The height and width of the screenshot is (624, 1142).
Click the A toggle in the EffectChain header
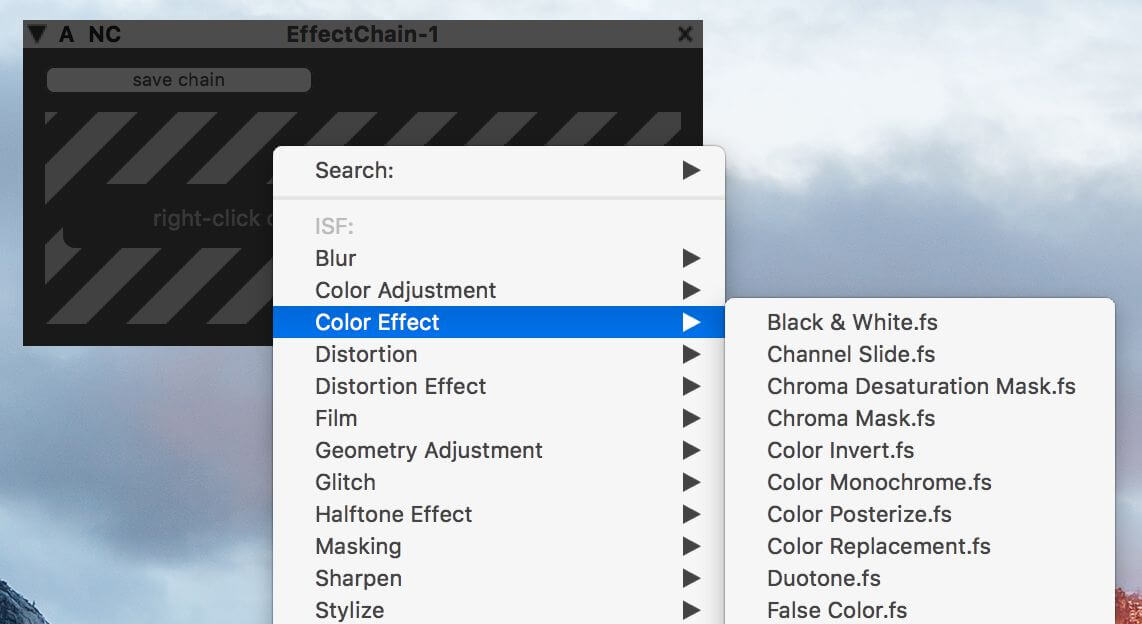point(66,34)
